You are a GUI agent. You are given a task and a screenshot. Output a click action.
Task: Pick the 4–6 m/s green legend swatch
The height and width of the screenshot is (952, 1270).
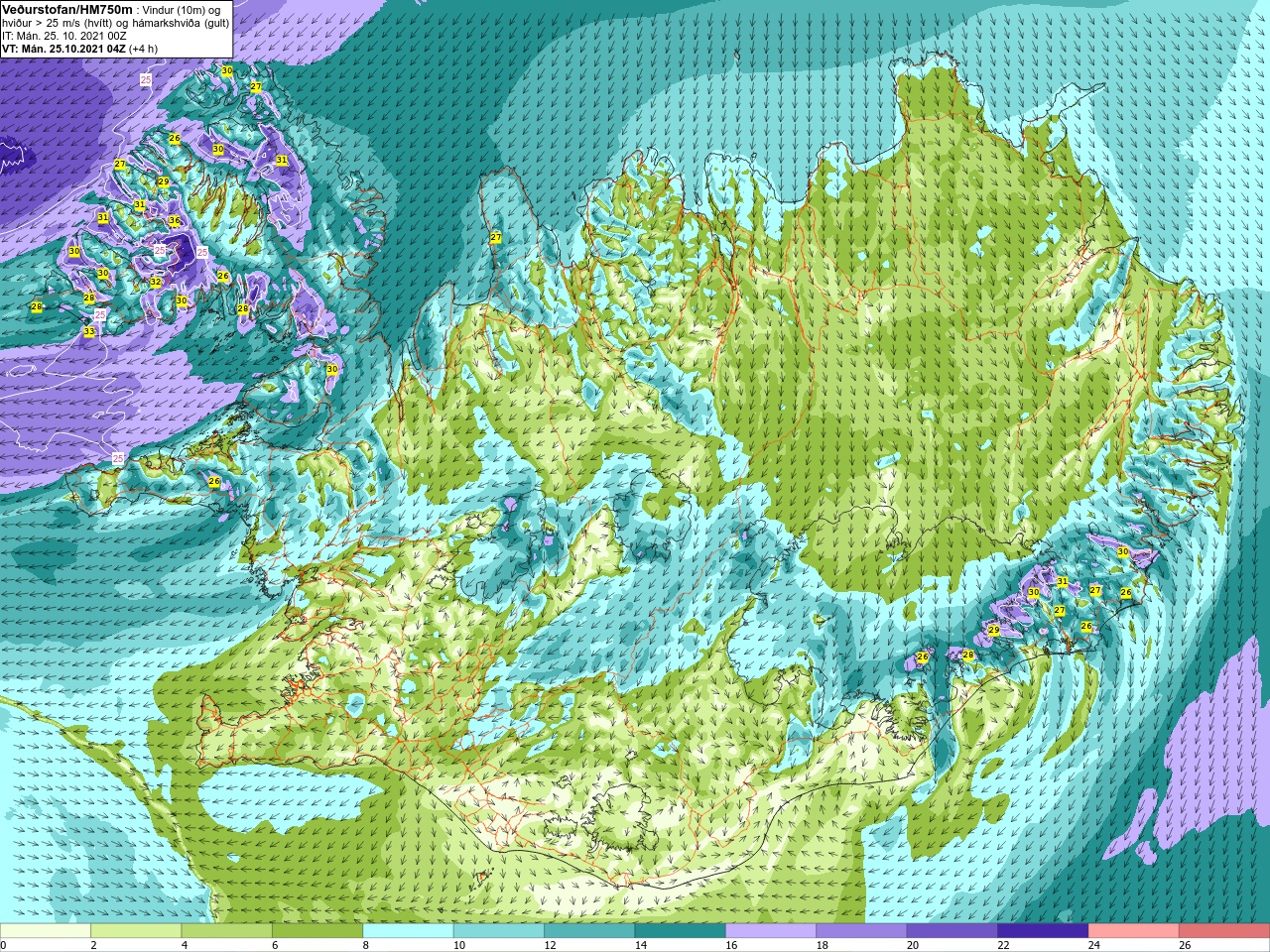point(227,930)
